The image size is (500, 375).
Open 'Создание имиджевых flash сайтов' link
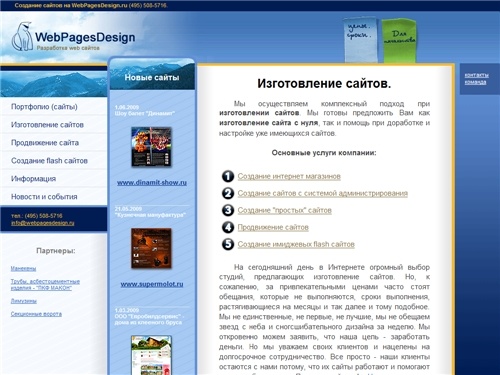click(296, 244)
